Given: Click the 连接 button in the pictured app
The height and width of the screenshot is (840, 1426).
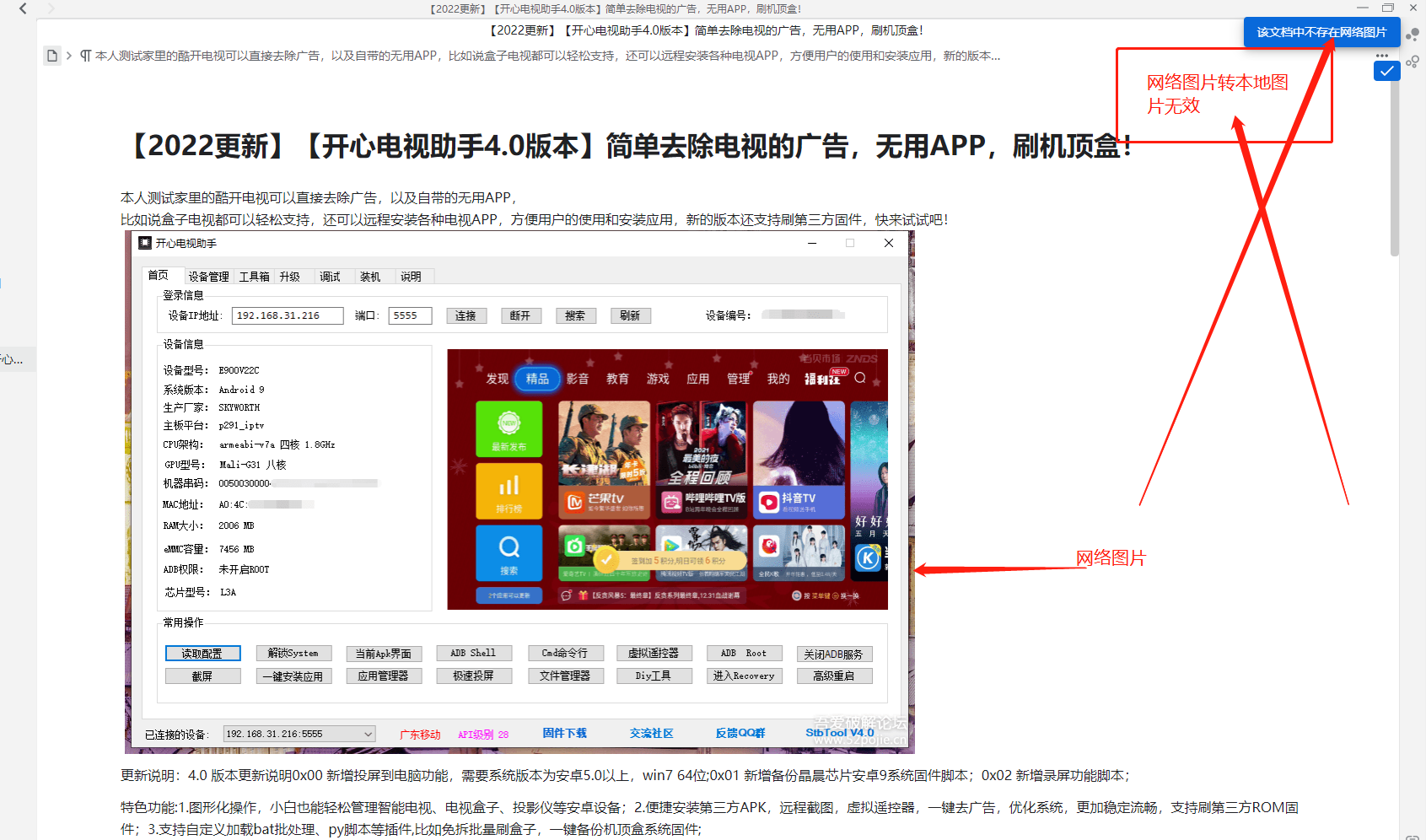Looking at the screenshot, I should click(x=466, y=315).
